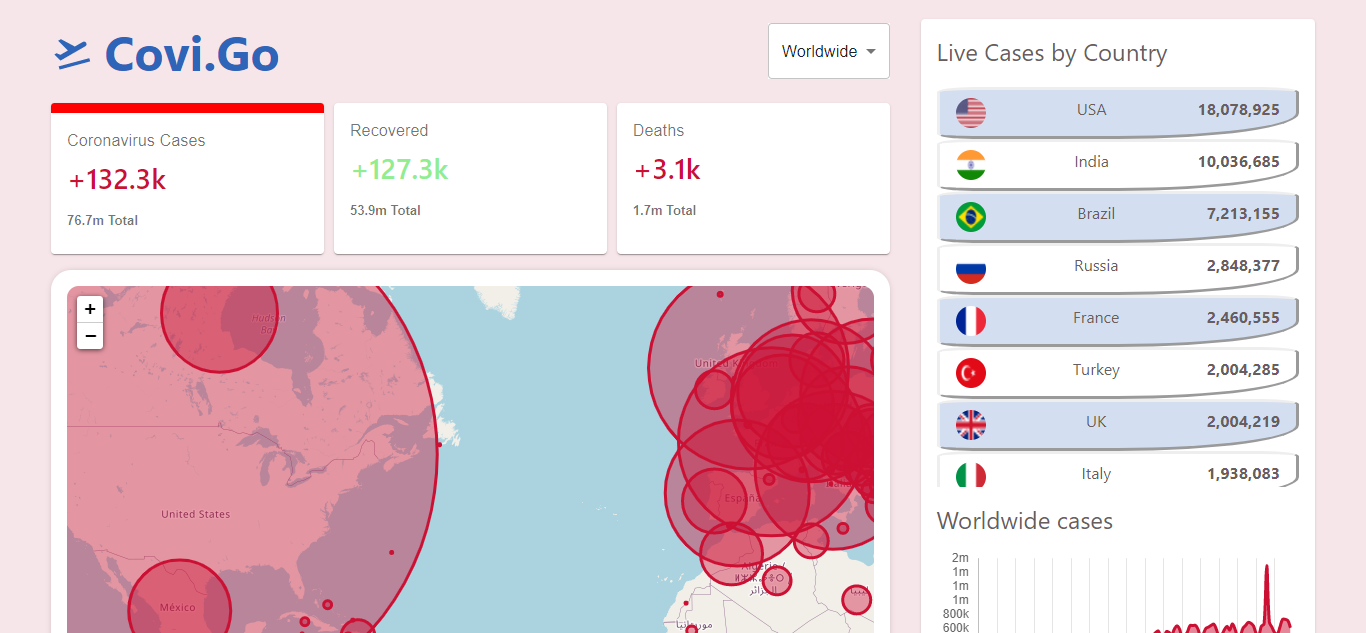Select the Recovered stats card
This screenshot has height=633, width=1366.
470,178
